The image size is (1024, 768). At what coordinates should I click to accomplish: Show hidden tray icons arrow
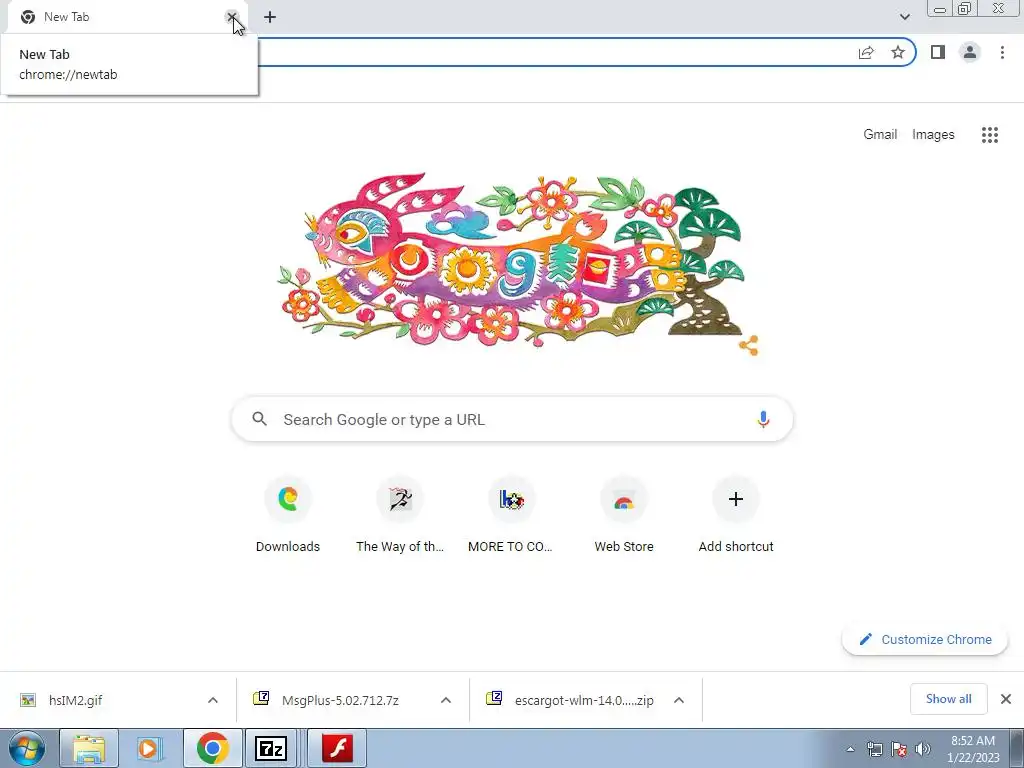tap(850, 749)
